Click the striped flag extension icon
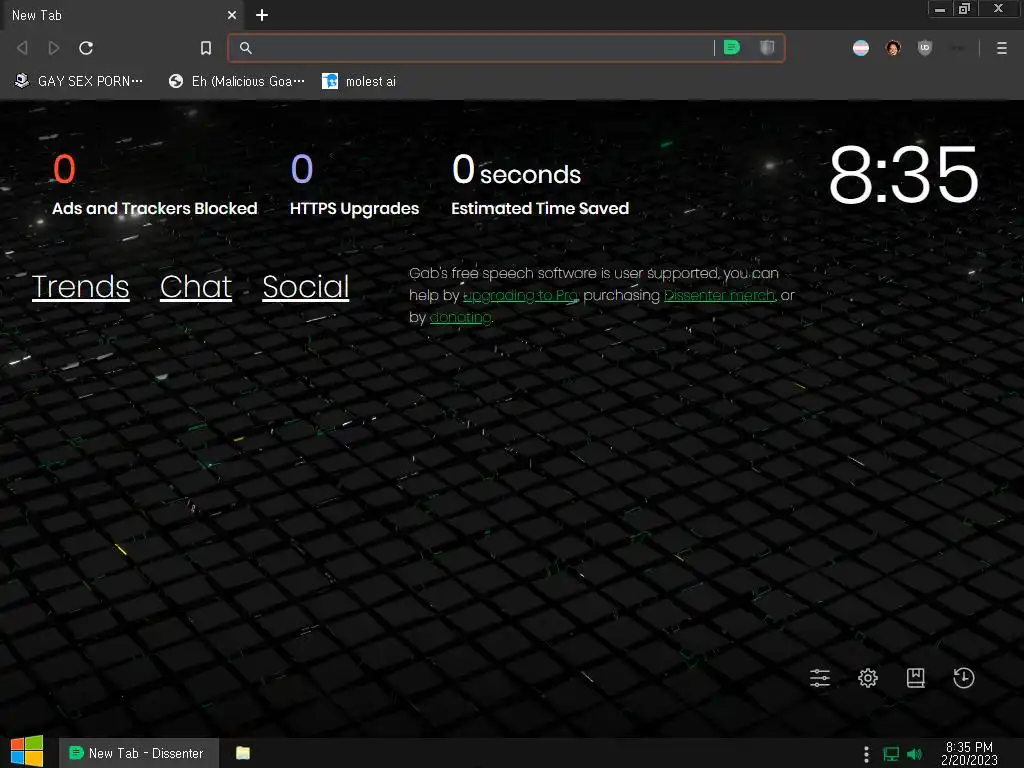Image resolution: width=1024 pixels, height=768 pixels. coord(861,48)
